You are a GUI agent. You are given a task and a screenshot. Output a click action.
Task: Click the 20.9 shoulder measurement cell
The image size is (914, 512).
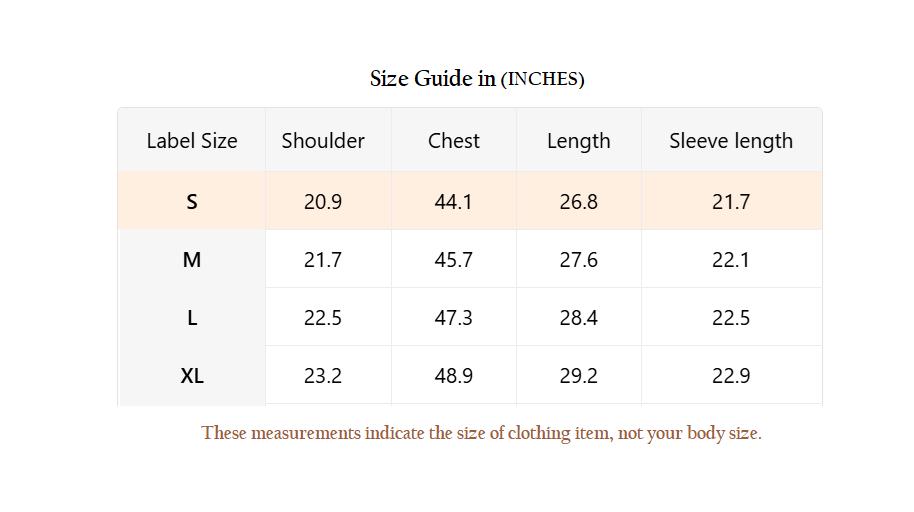[323, 202]
